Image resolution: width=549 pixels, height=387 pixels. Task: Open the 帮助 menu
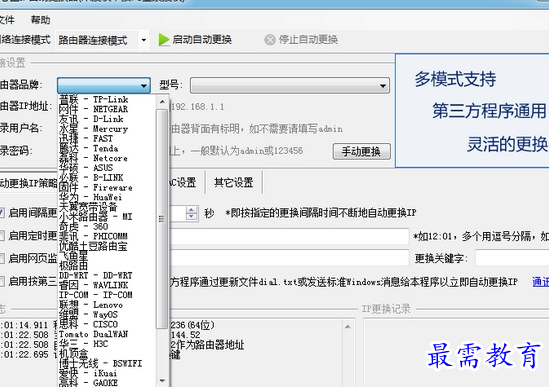click(x=40, y=20)
